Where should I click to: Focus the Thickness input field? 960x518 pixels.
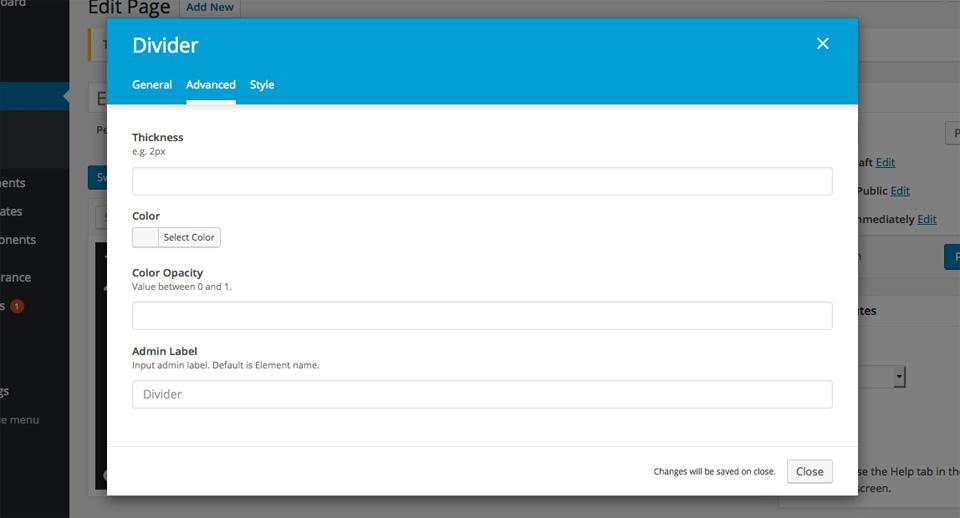click(482, 181)
